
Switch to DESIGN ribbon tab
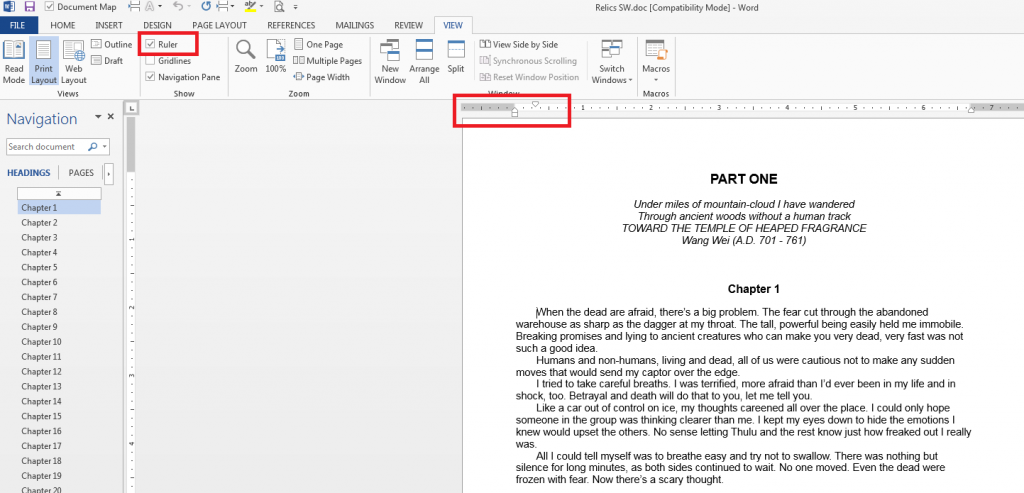pos(157,25)
